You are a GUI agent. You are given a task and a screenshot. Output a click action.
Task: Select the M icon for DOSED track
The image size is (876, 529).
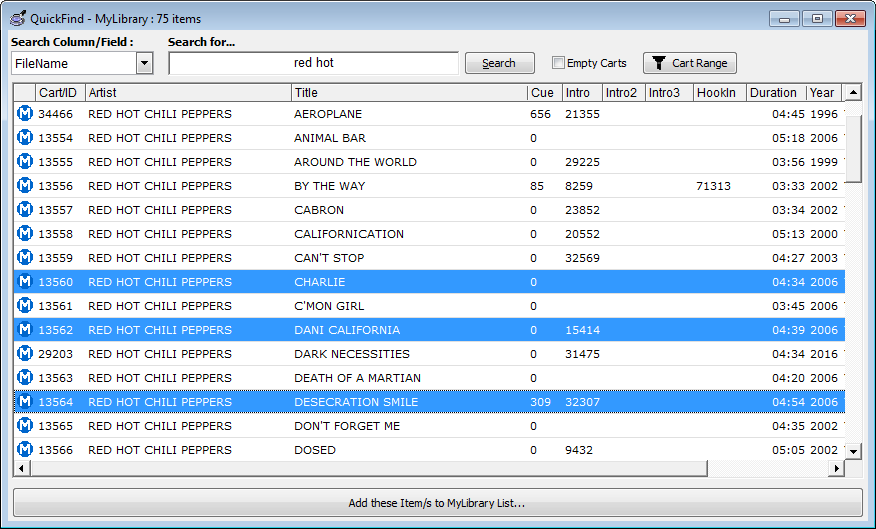(x=25, y=450)
